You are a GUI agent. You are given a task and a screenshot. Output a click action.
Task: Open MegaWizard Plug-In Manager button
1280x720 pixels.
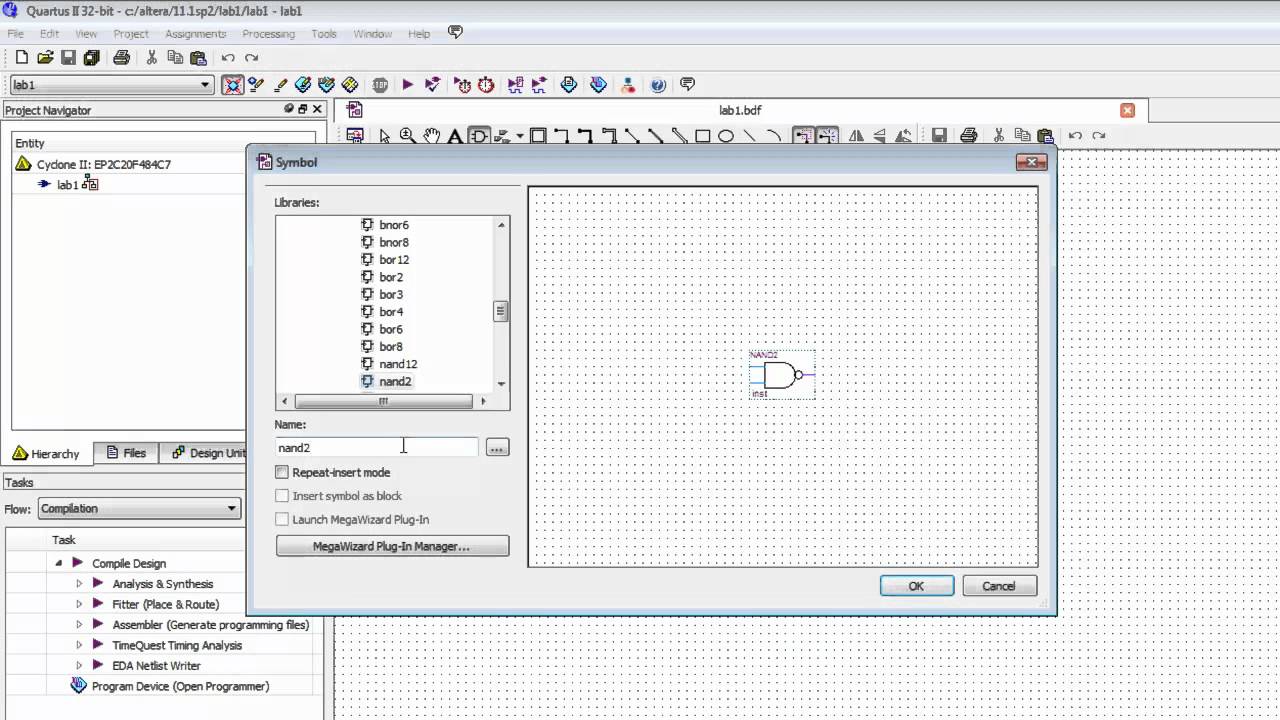click(x=392, y=546)
